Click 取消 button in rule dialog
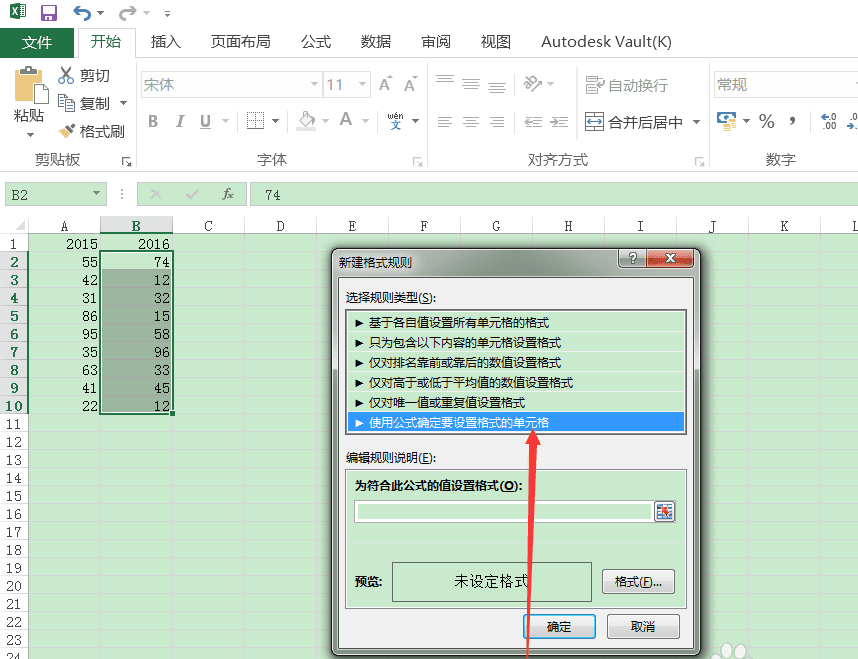The height and width of the screenshot is (659, 858). 643,626
